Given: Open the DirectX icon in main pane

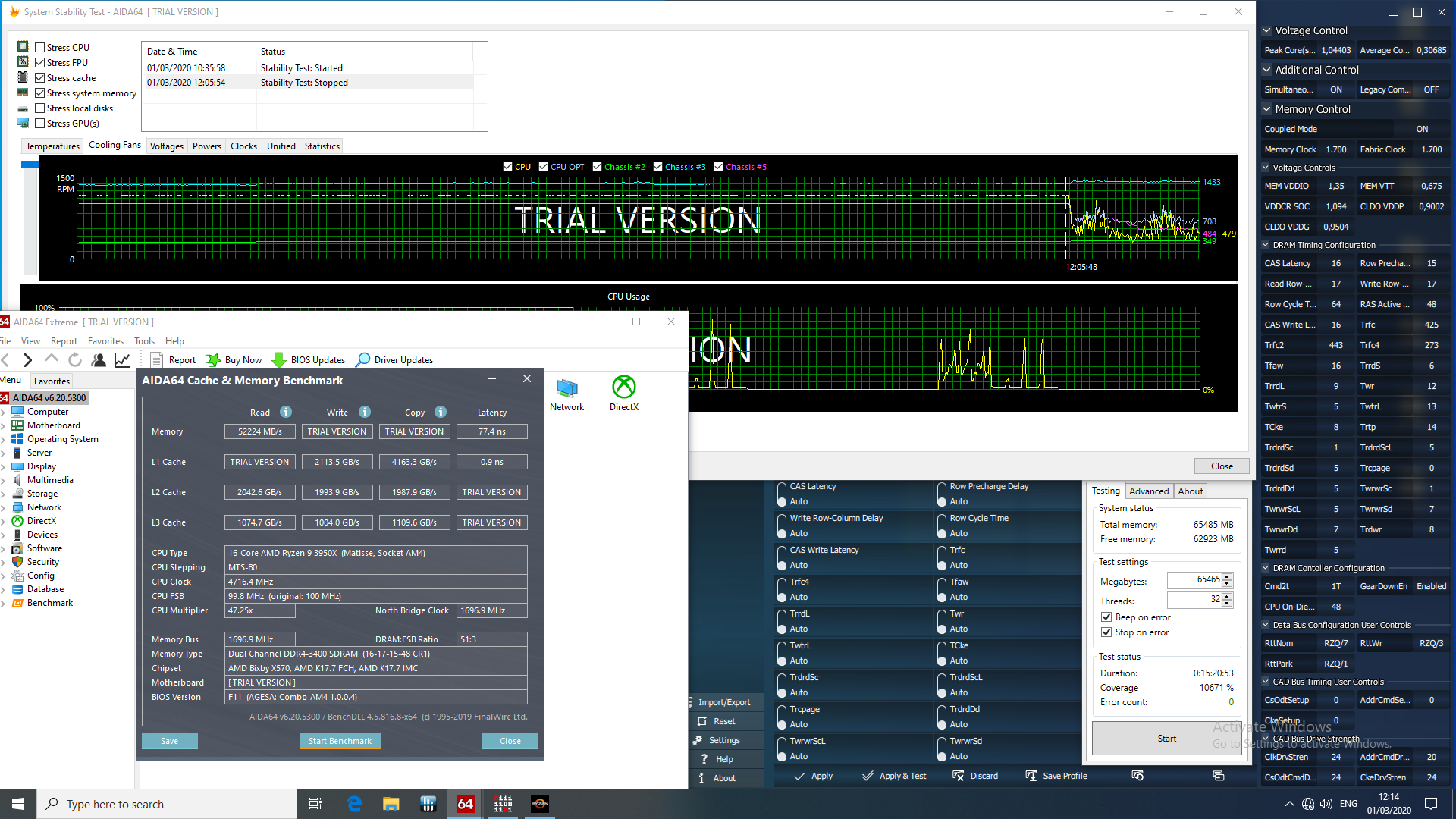Looking at the screenshot, I should [623, 388].
